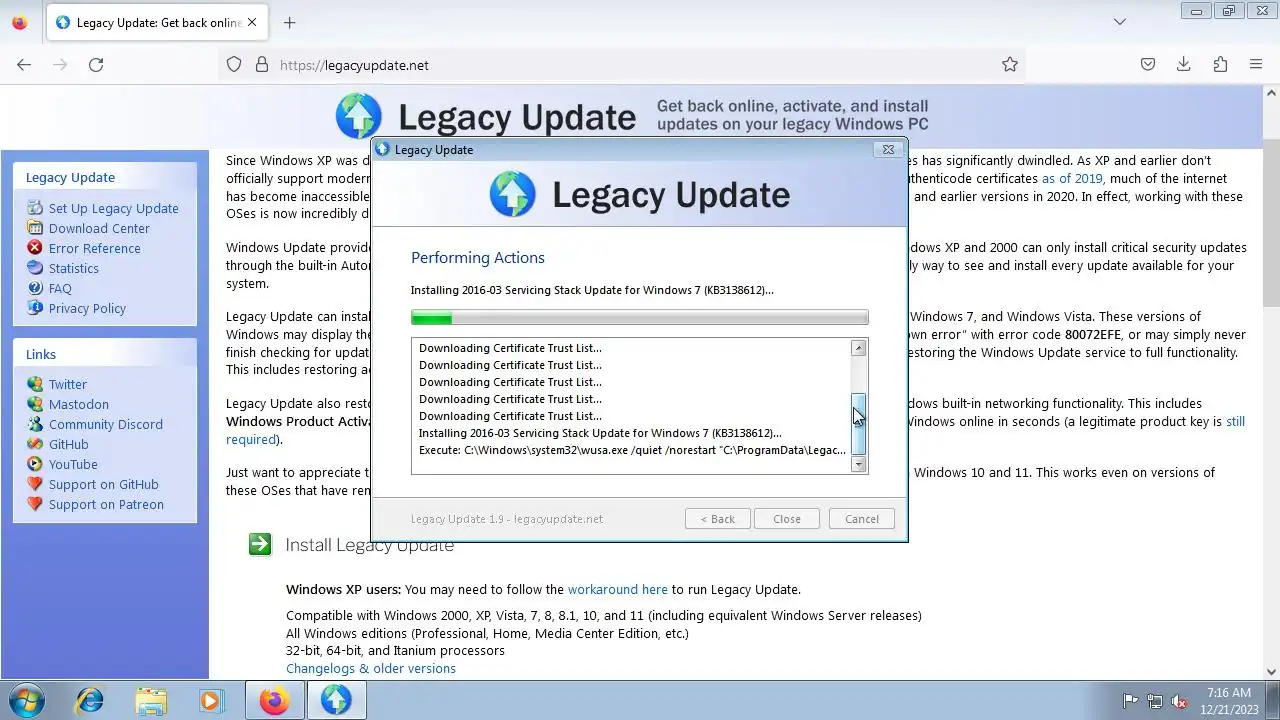Click the log list scroll down arrow
The width and height of the screenshot is (1280, 720).
click(858, 465)
